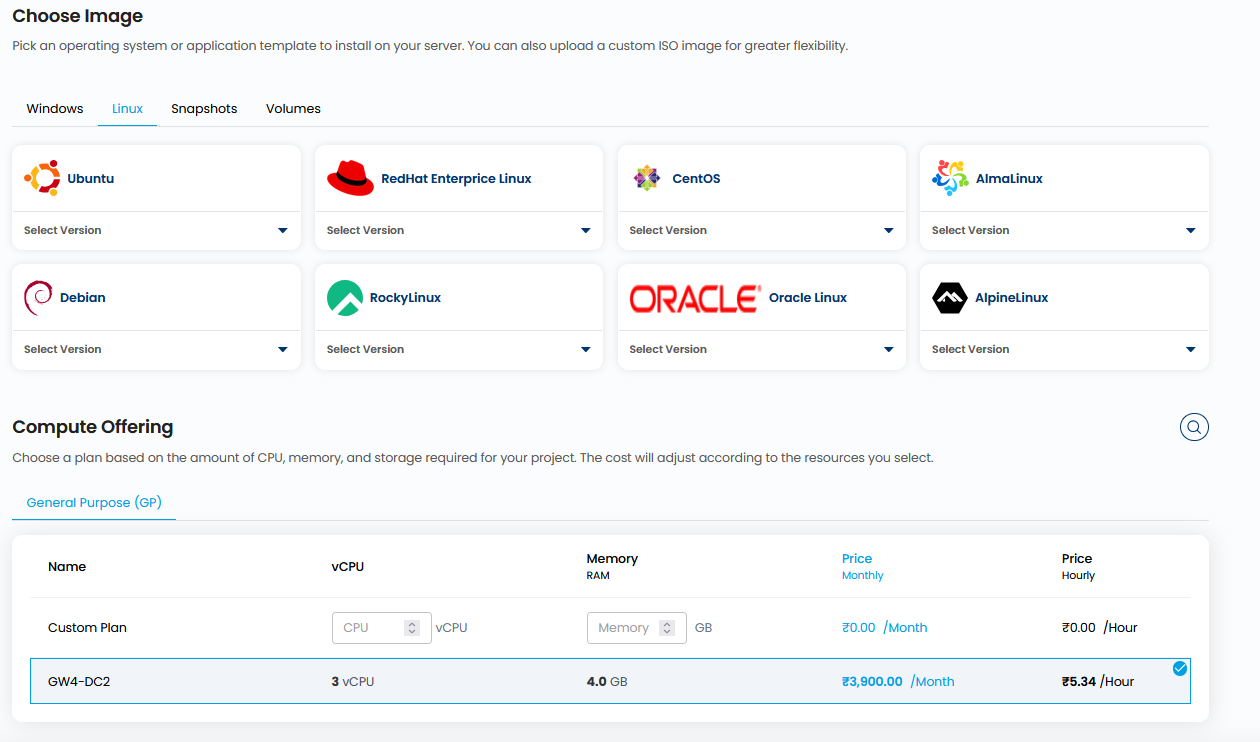This screenshot has width=1260, height=742.
Task: Click the AlpineLinux hexagon logo
Action: (950, 298)
